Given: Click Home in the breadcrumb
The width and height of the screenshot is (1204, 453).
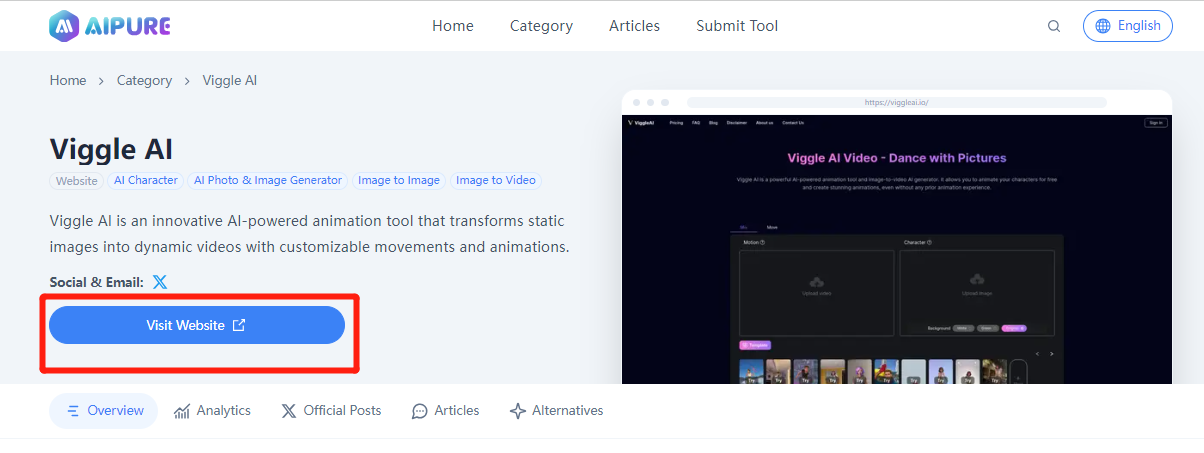Looking at the screenshot, I should coord(68,80).
